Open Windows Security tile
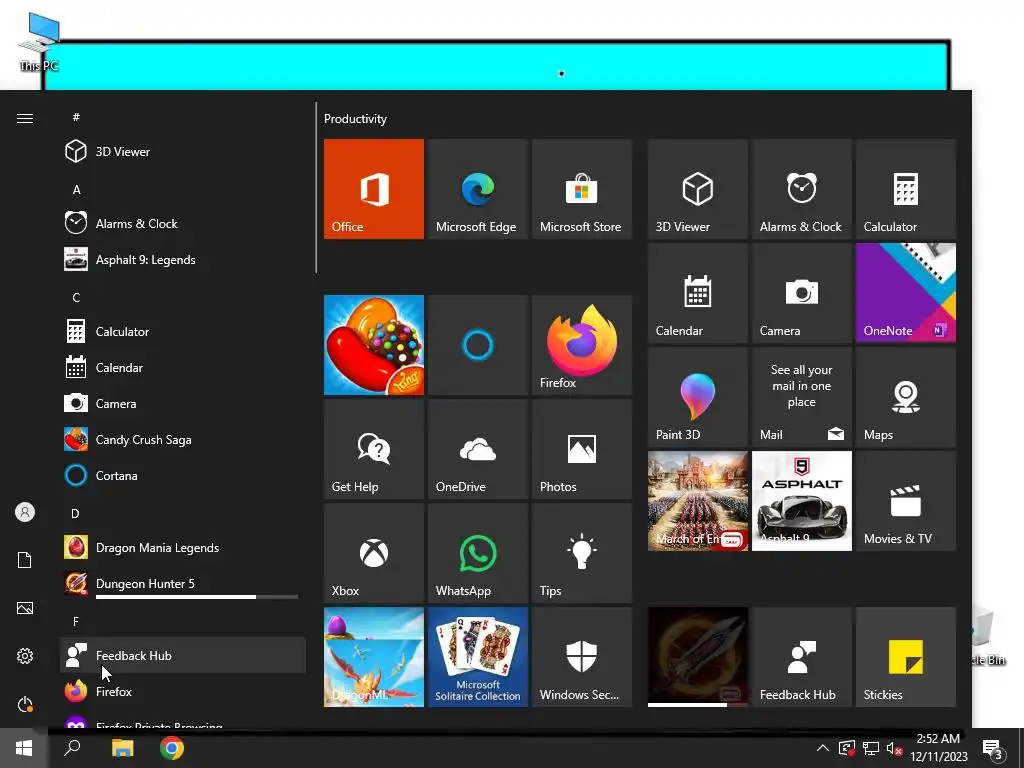Screen dimensions: 1024x768 pos(581,657)
